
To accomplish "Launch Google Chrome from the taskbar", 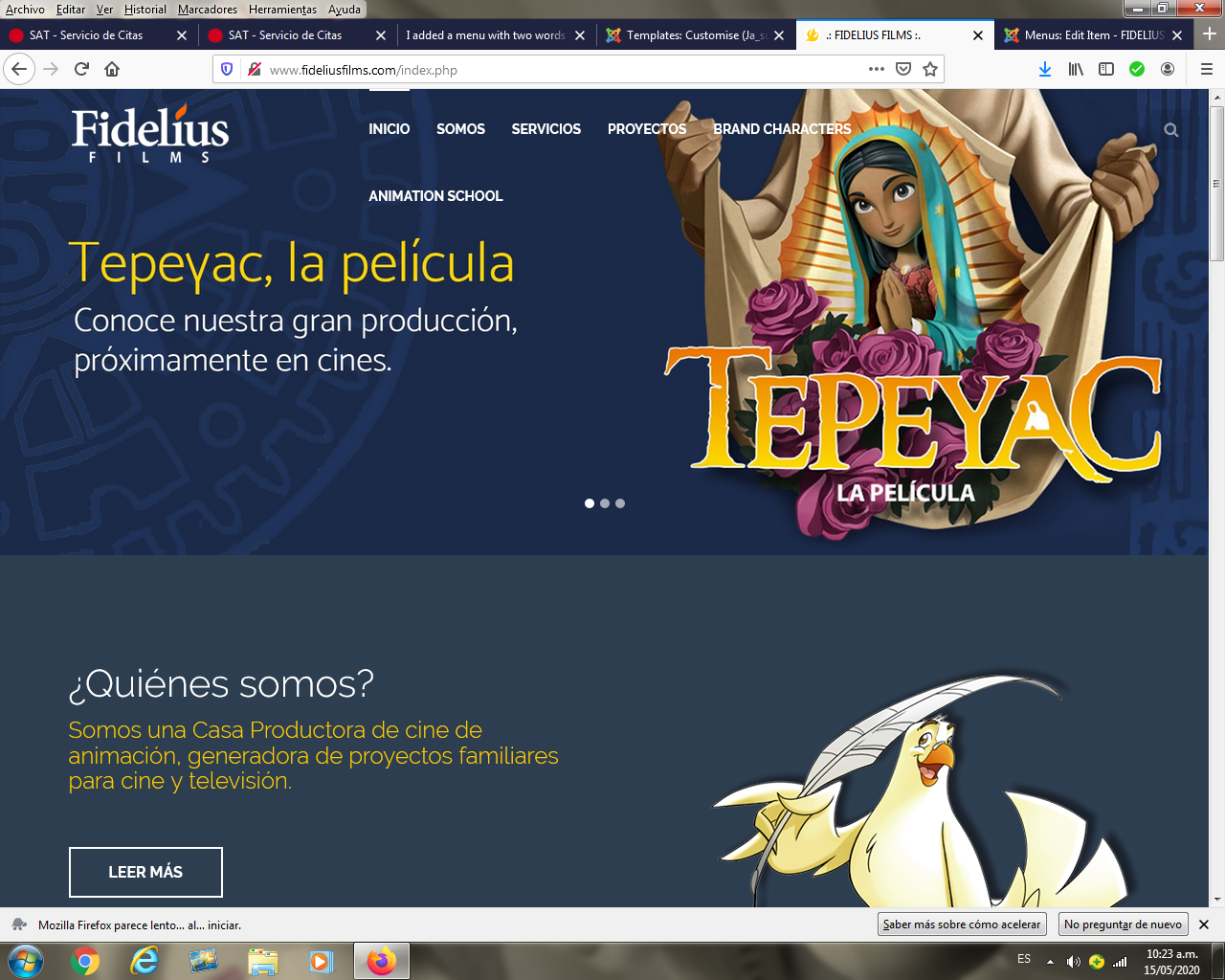I will [85, 961].
